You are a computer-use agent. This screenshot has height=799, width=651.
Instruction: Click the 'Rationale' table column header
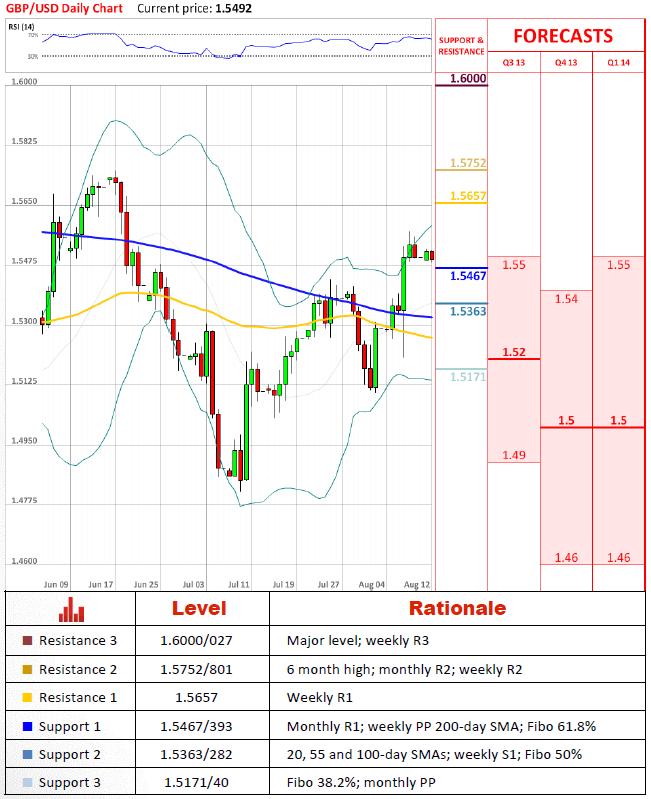click(457, 608)
